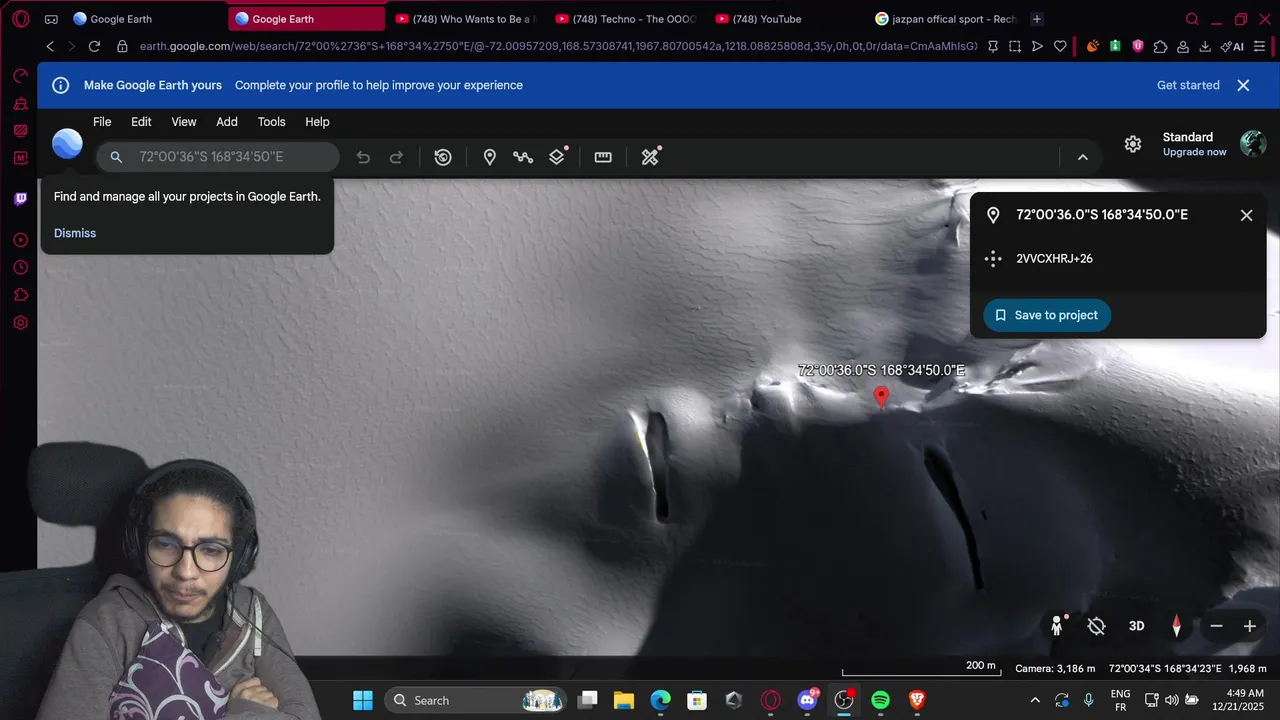The width and height of the screenshot is (1280, 720).
Task: Collapse the toolbar with the chevron
Action: tap(1082, 157)
